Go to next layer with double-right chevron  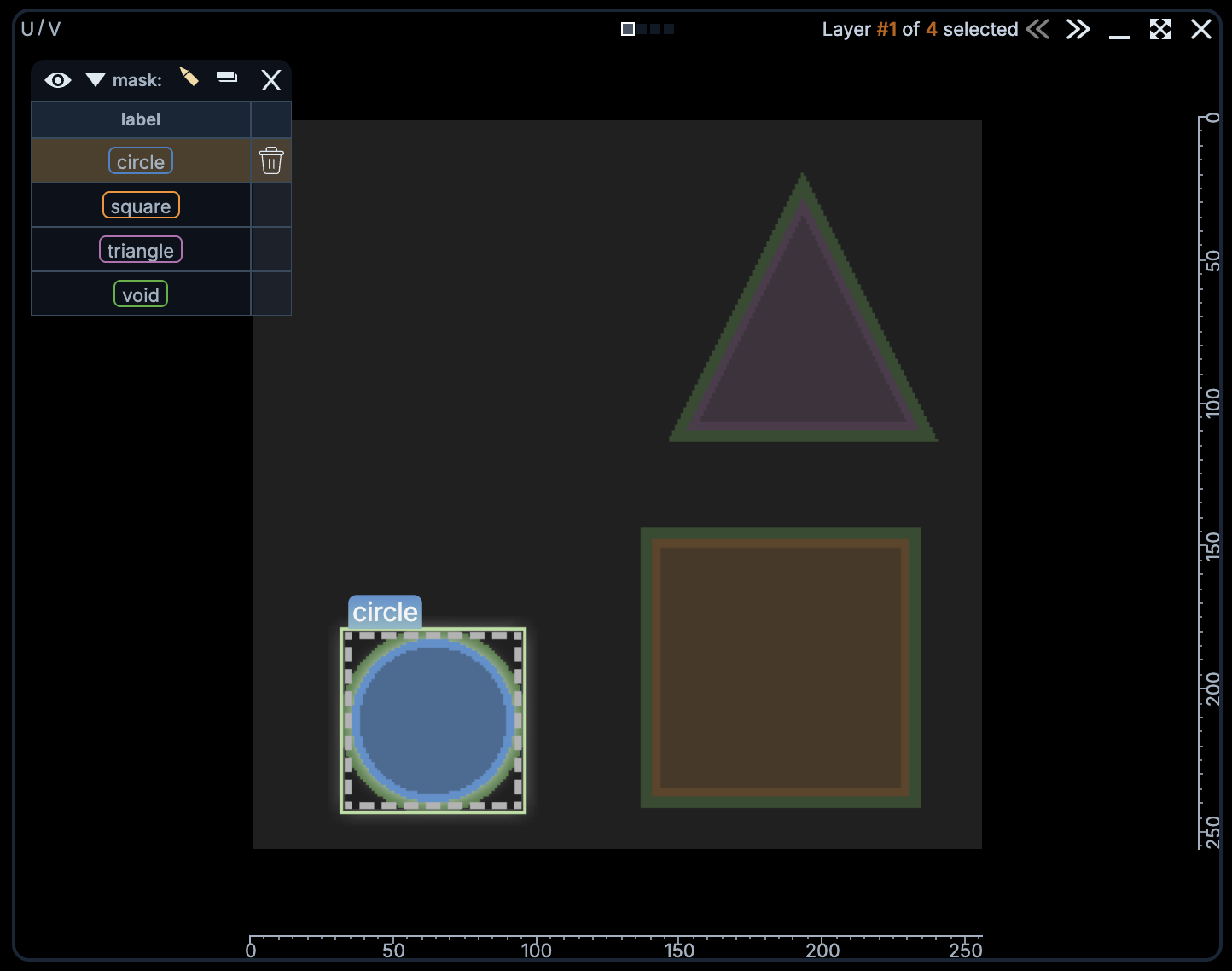click(x=1078, y=29)
